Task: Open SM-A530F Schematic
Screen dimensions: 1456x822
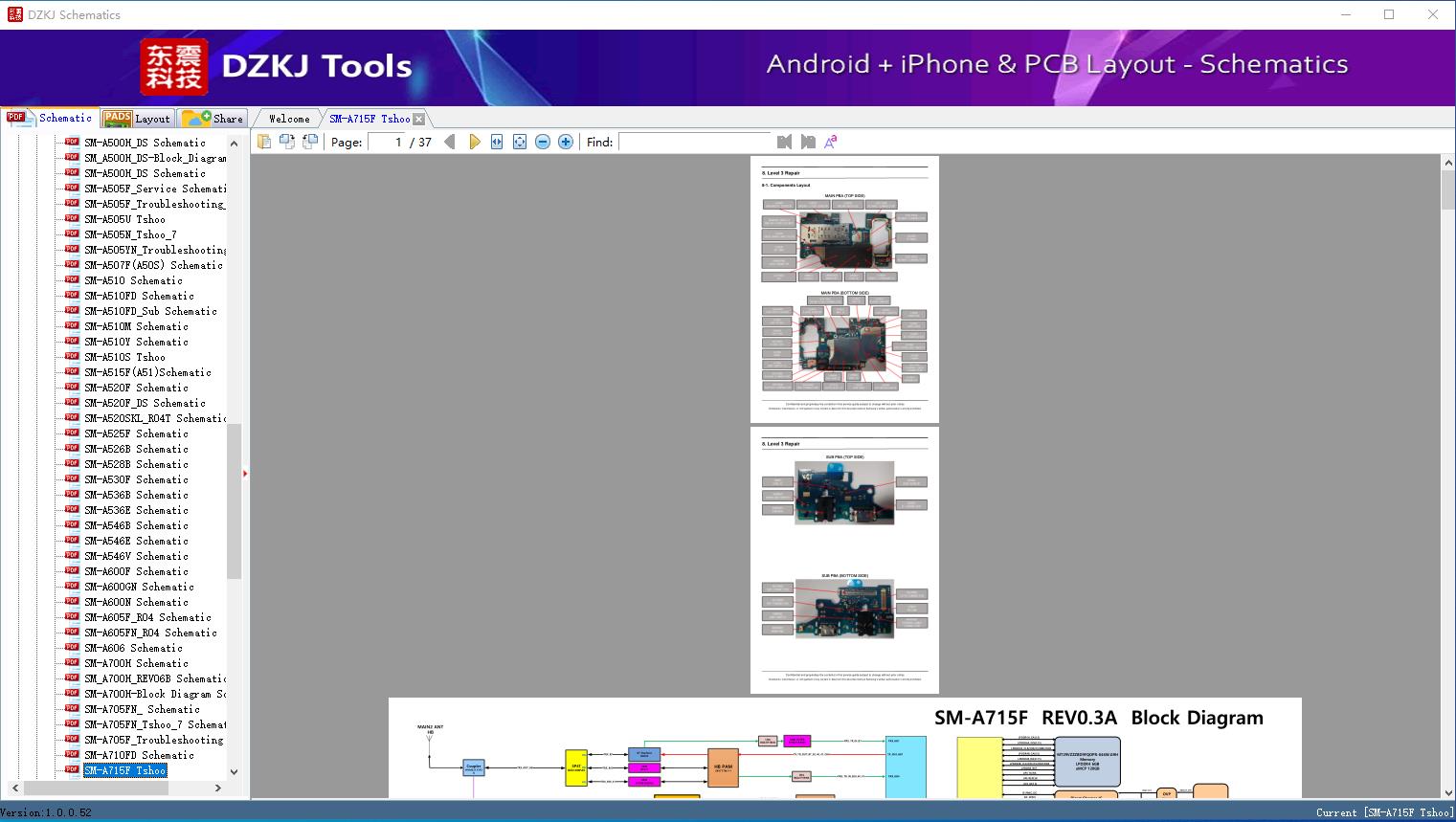Action: point(136,479)
